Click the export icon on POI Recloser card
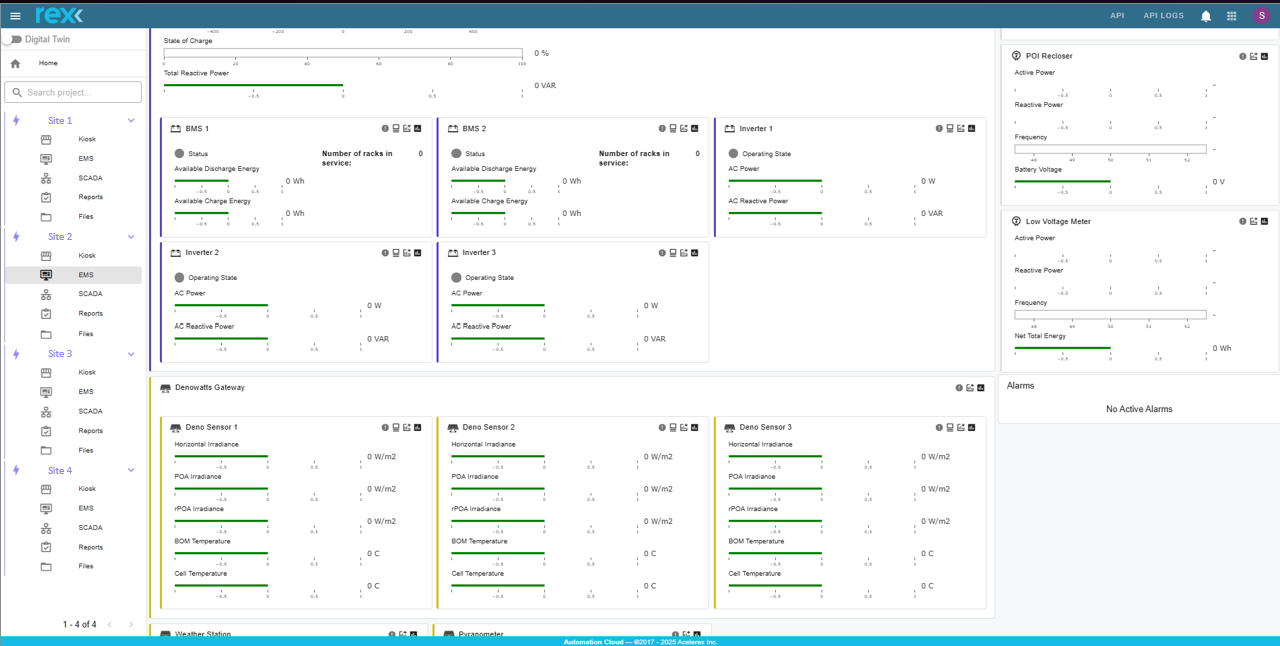 (1253, 57)
